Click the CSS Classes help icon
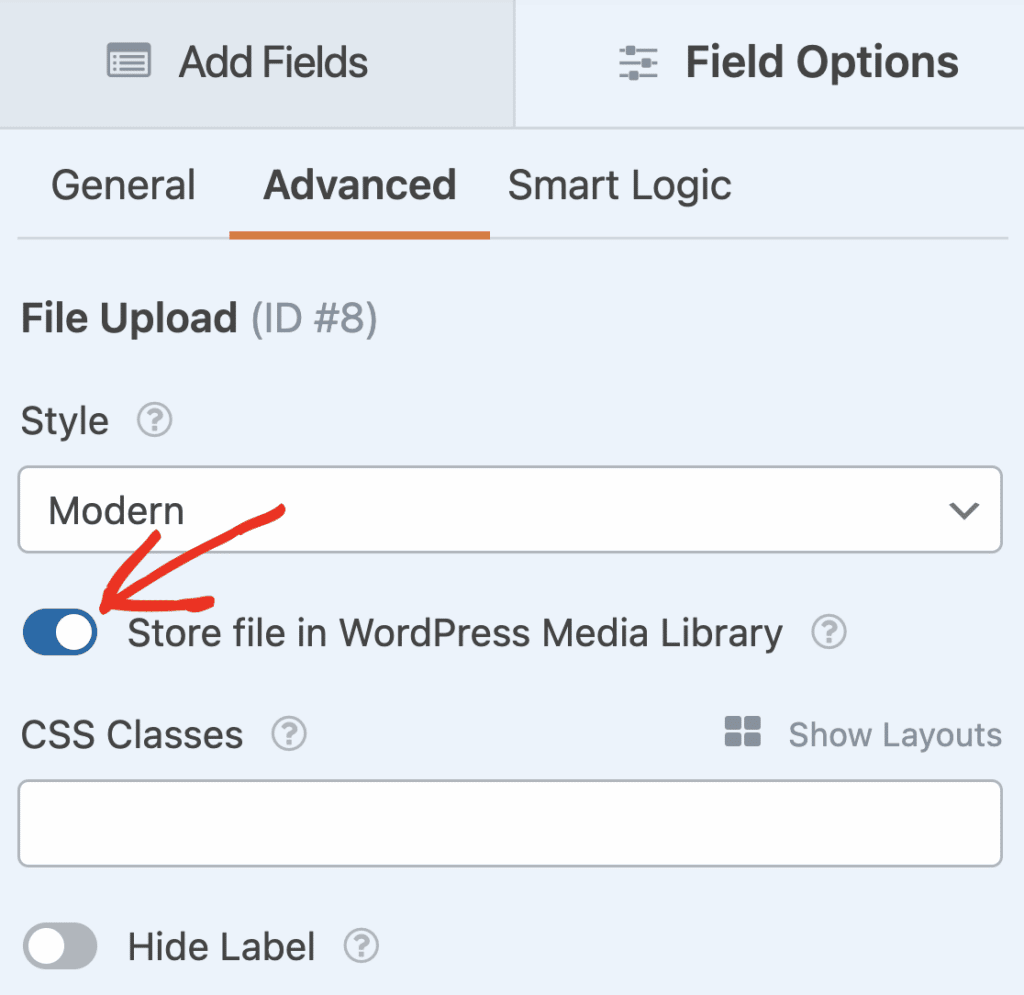1024x995 pixels. (x=289, y=735)
